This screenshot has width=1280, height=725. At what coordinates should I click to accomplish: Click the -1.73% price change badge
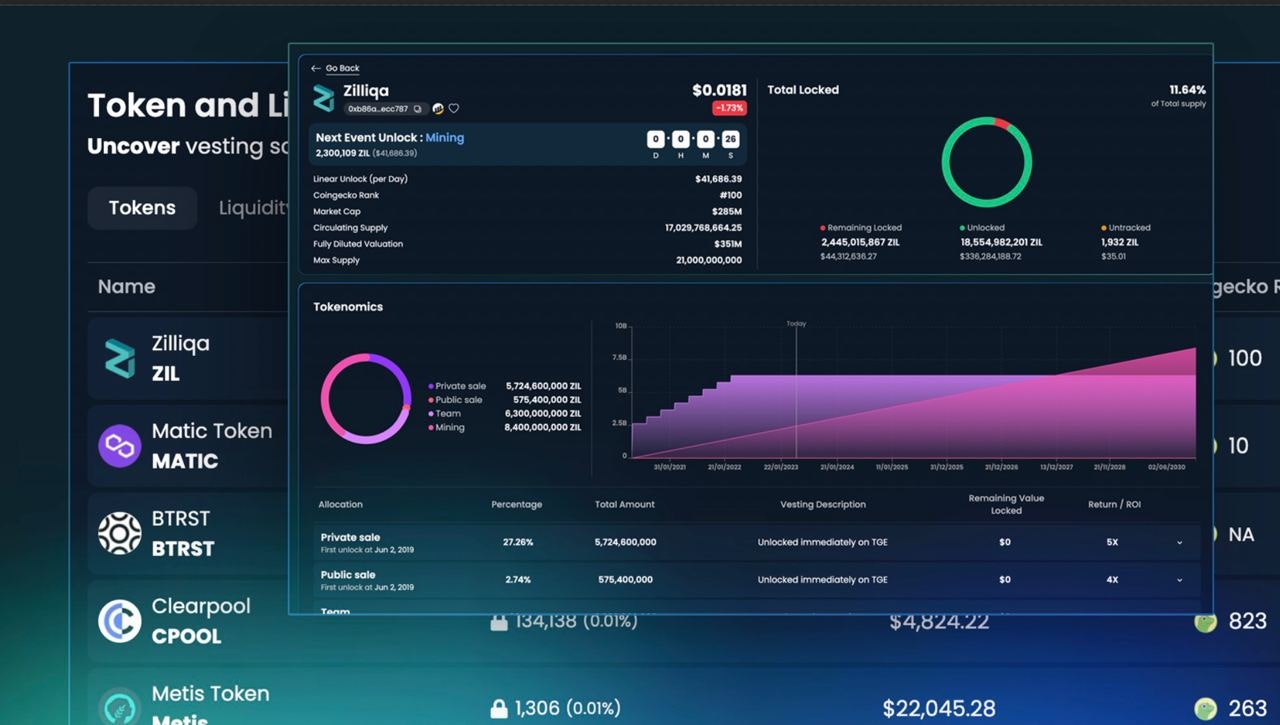tap(729, 108)
